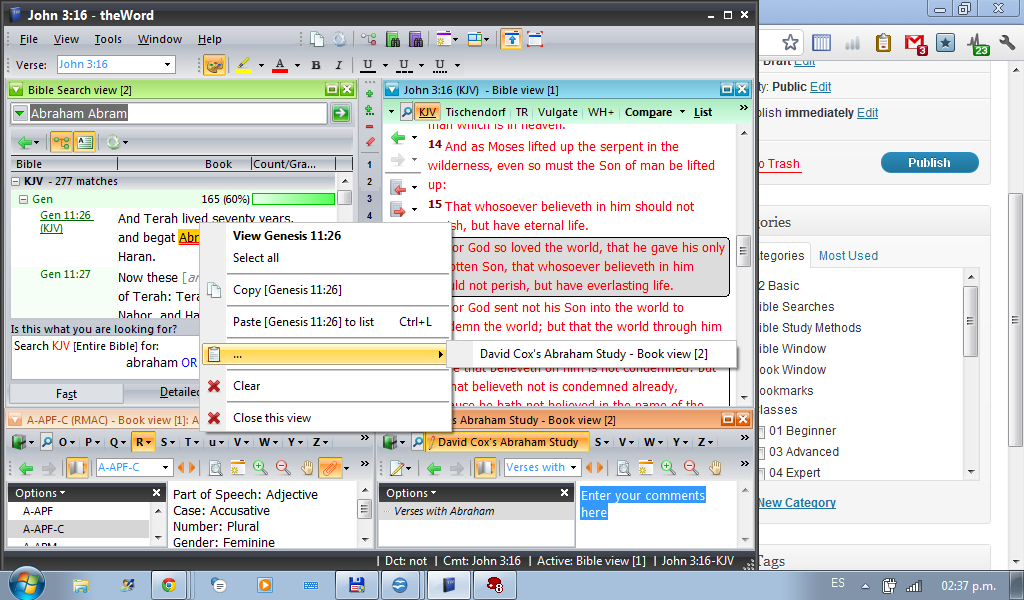Click the green go arrow beside search box

(x=340, y=114)
